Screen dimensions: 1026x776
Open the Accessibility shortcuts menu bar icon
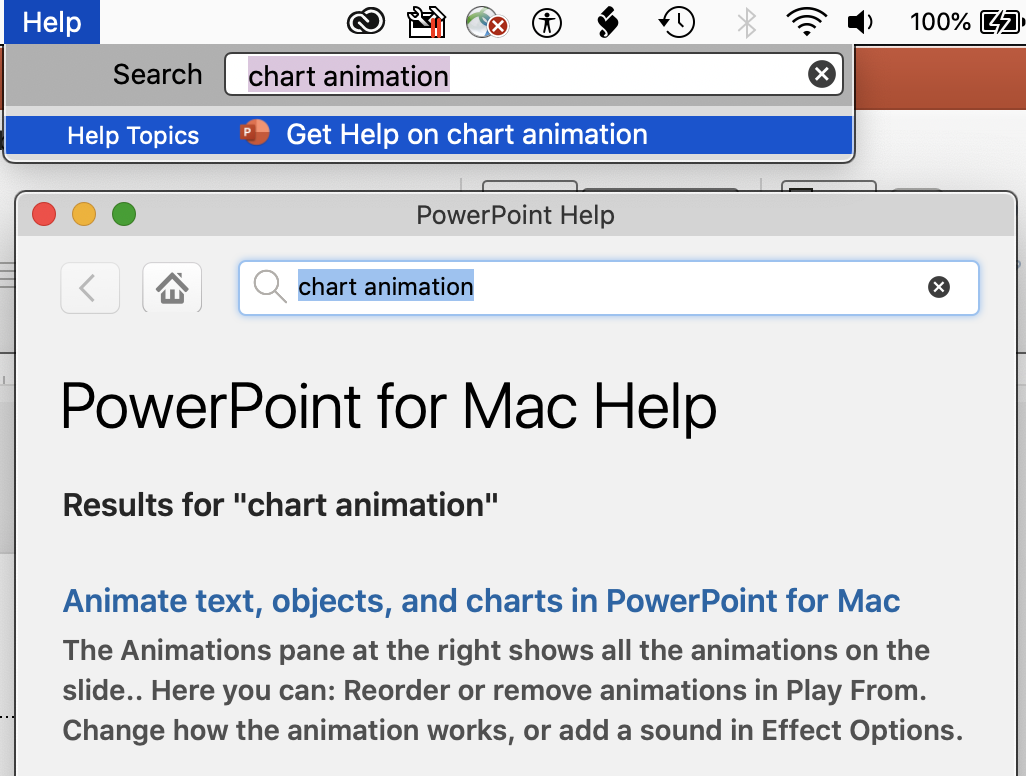(x=547, y=22)
